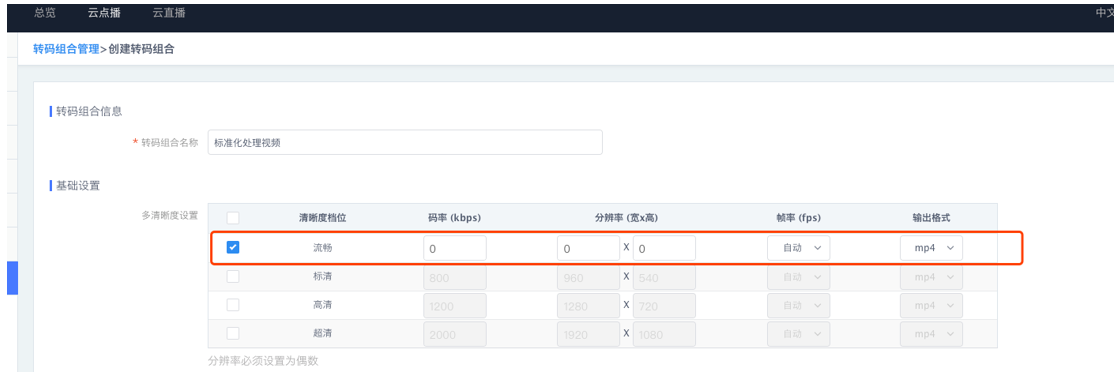Open the 流畅 output format mp4 dropdown
This screenshot has height=386, width=1118.
931,248
